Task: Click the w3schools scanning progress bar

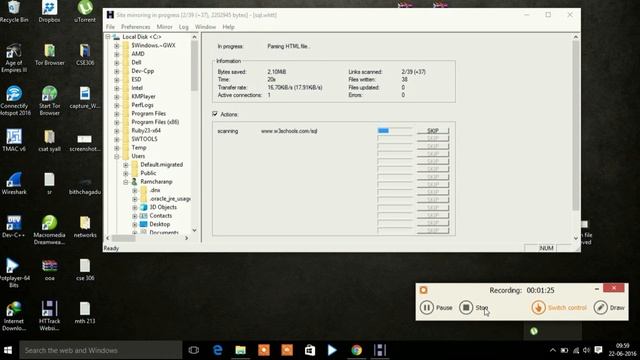Action: click(x=395, y=131)
